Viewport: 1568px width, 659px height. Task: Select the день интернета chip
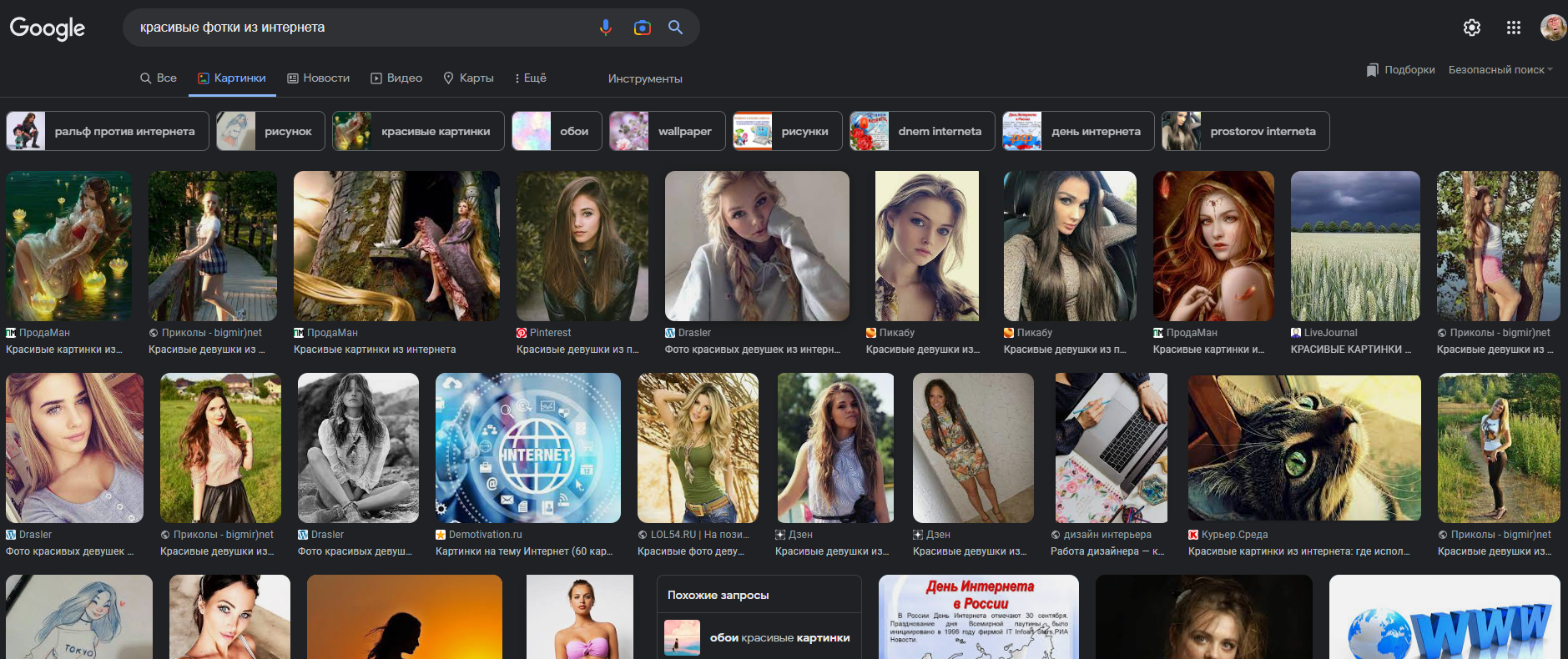[x=1078, y=131]
